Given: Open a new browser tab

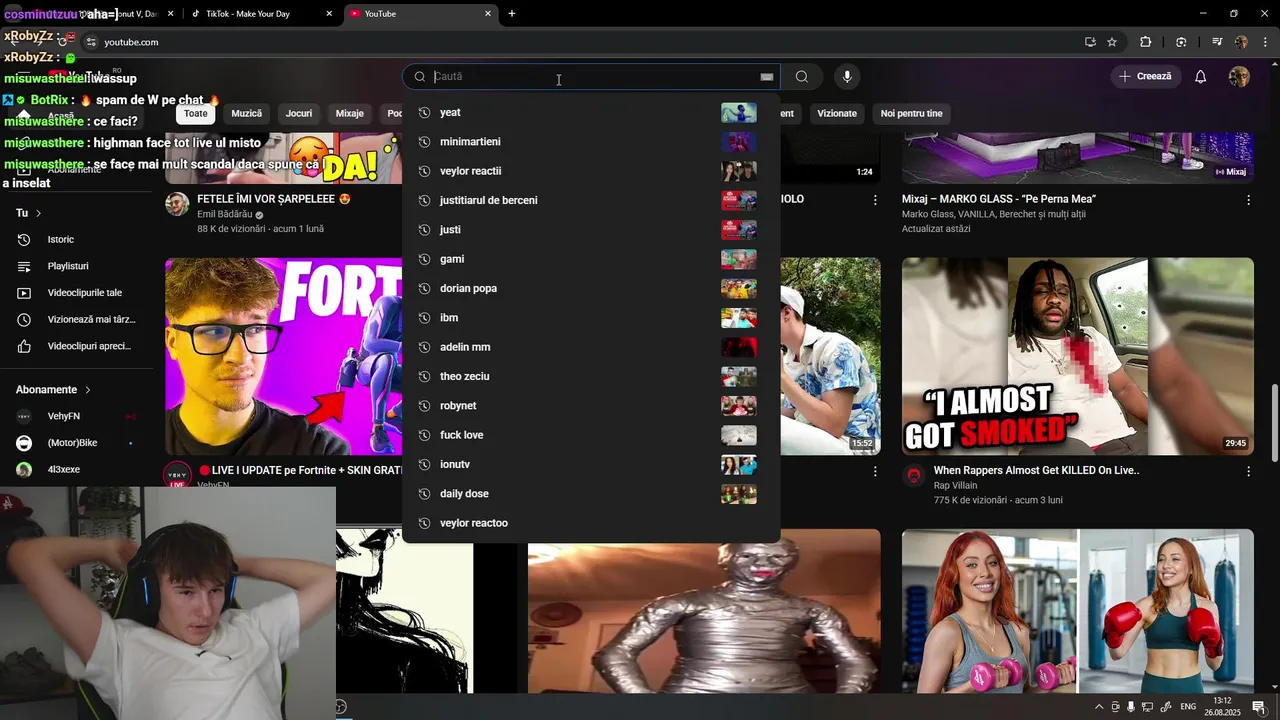Looking at the screenshot, I should click(512, 14).
